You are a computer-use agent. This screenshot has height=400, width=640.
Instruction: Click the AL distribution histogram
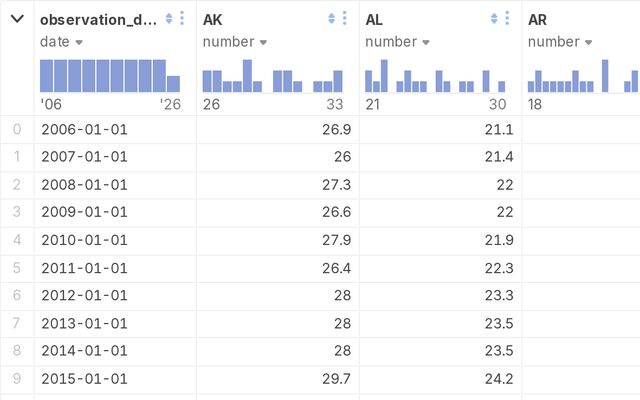(x=436, y=76)
